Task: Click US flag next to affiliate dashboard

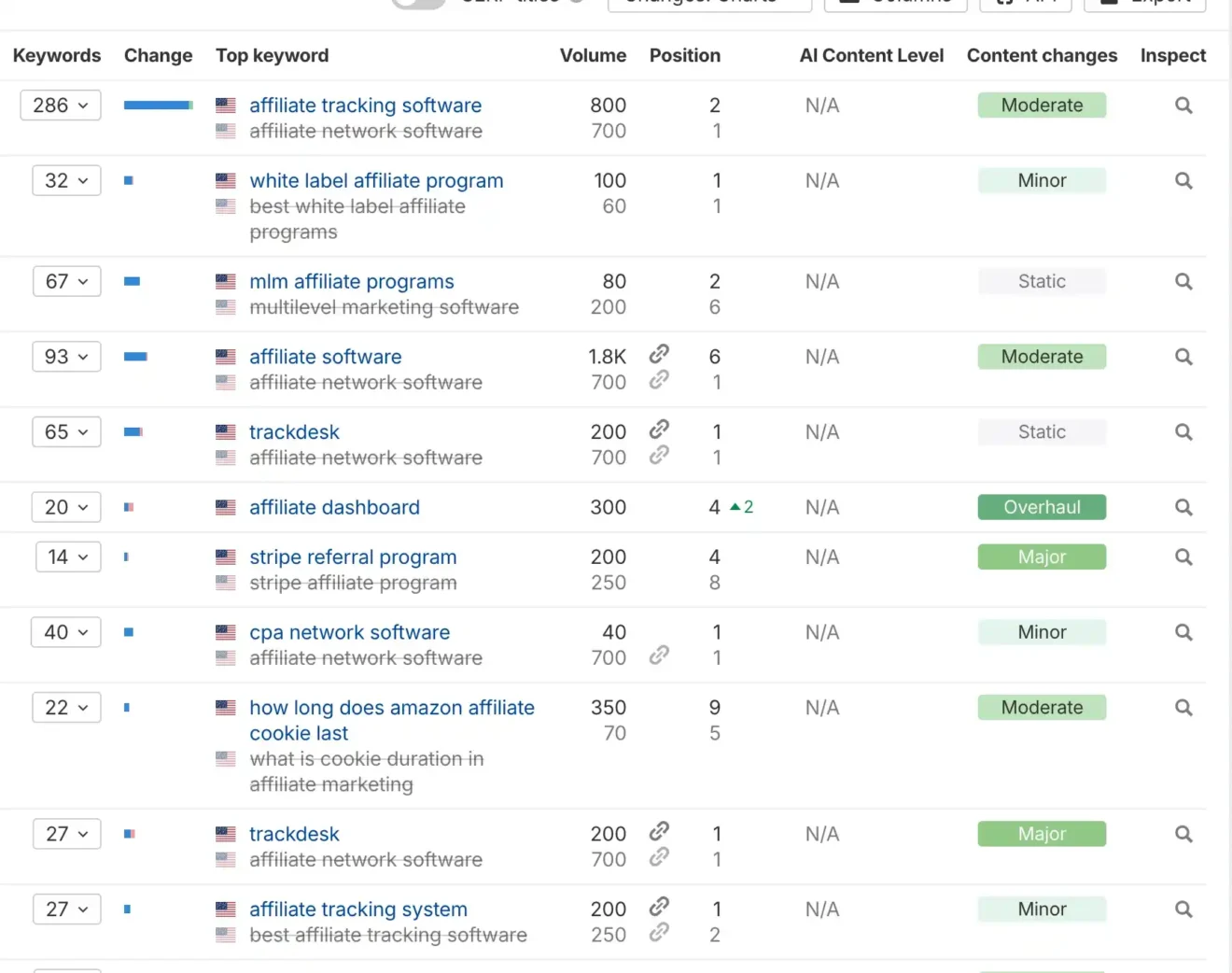Action: (226, 508)
